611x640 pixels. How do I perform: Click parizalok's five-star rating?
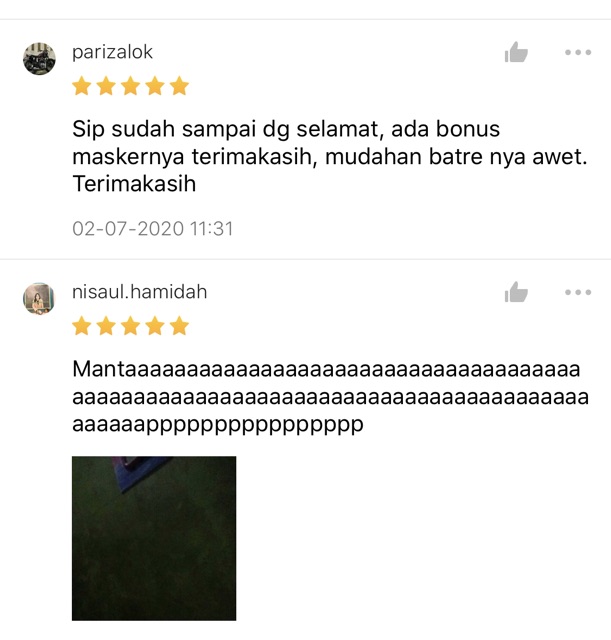coord(131,86)
